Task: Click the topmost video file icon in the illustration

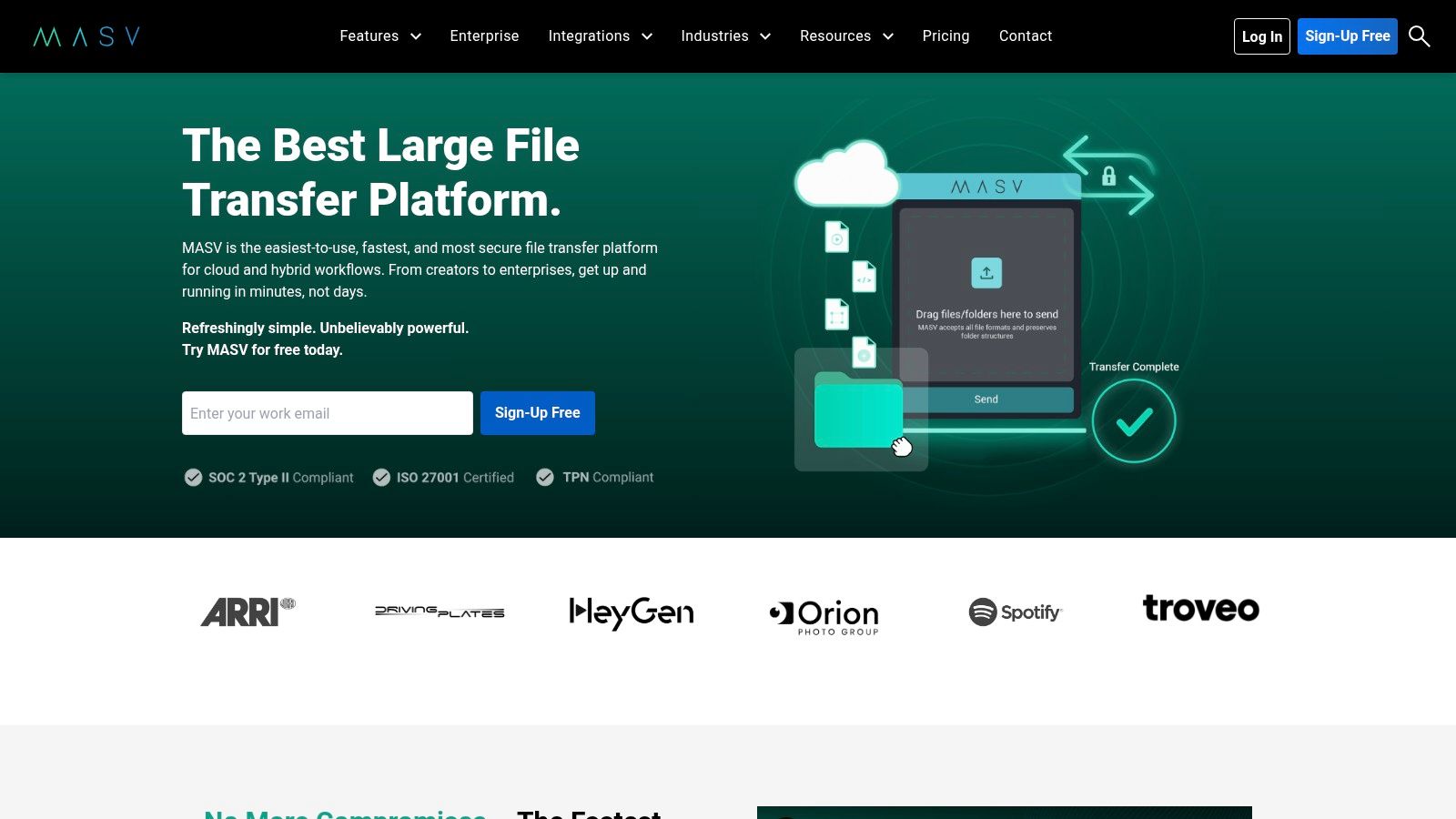Action: click(x=837, y=237)
